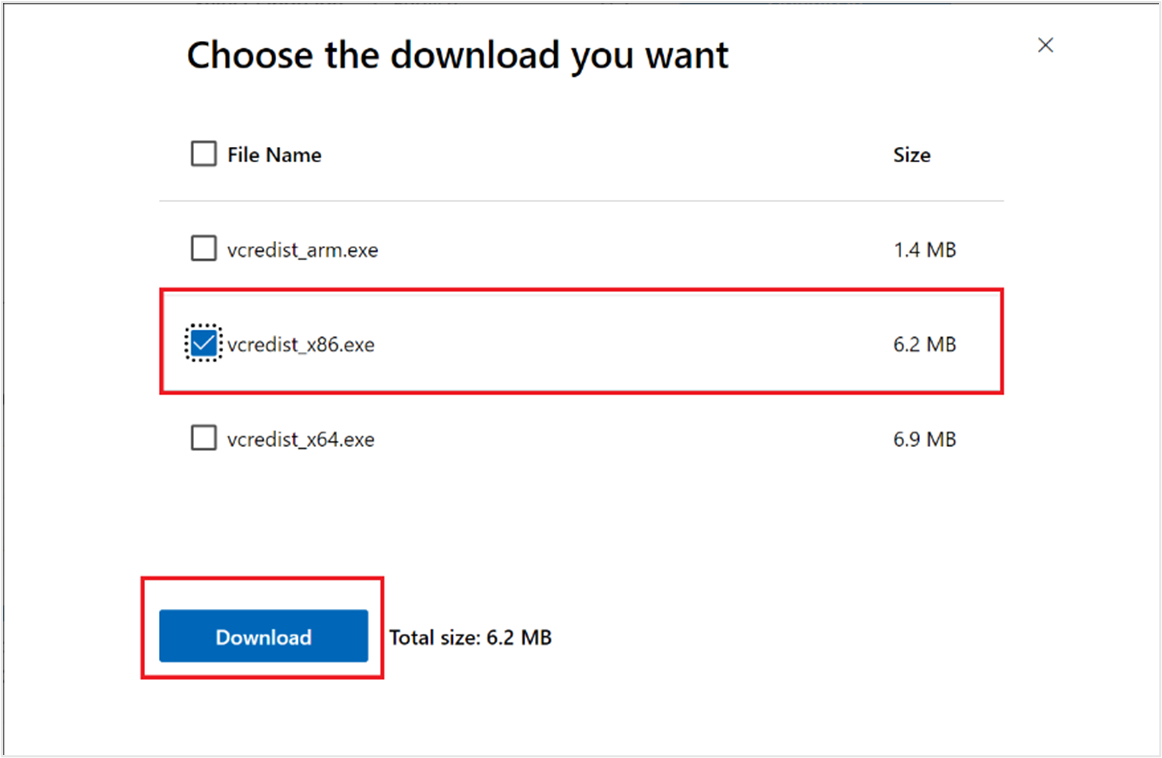
Task: Toggle the select-all File Name checkbox
Action: coord(204,153)
